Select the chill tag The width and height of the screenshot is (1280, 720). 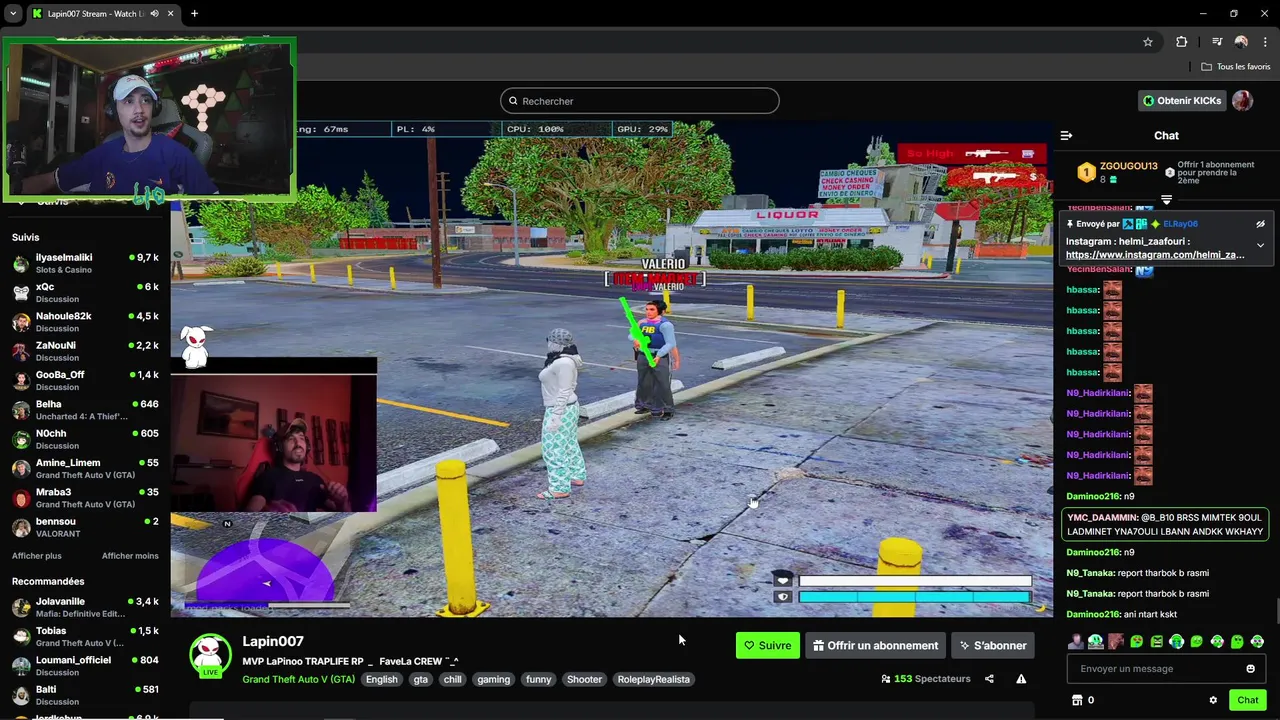pos(453,679)
